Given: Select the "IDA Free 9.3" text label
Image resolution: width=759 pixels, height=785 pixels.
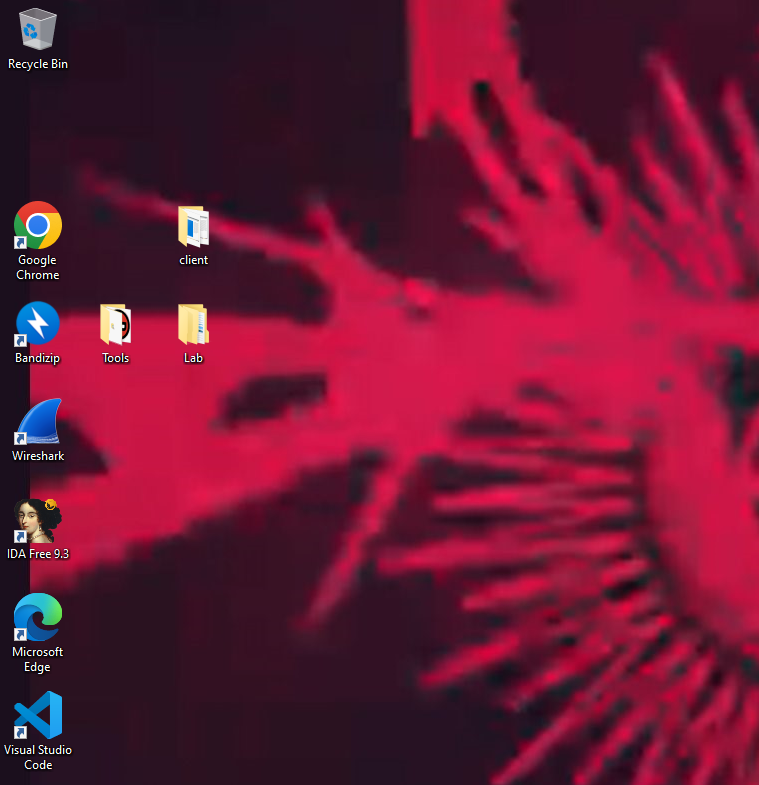Looking at the screenshot, I should tap(38, 554).
